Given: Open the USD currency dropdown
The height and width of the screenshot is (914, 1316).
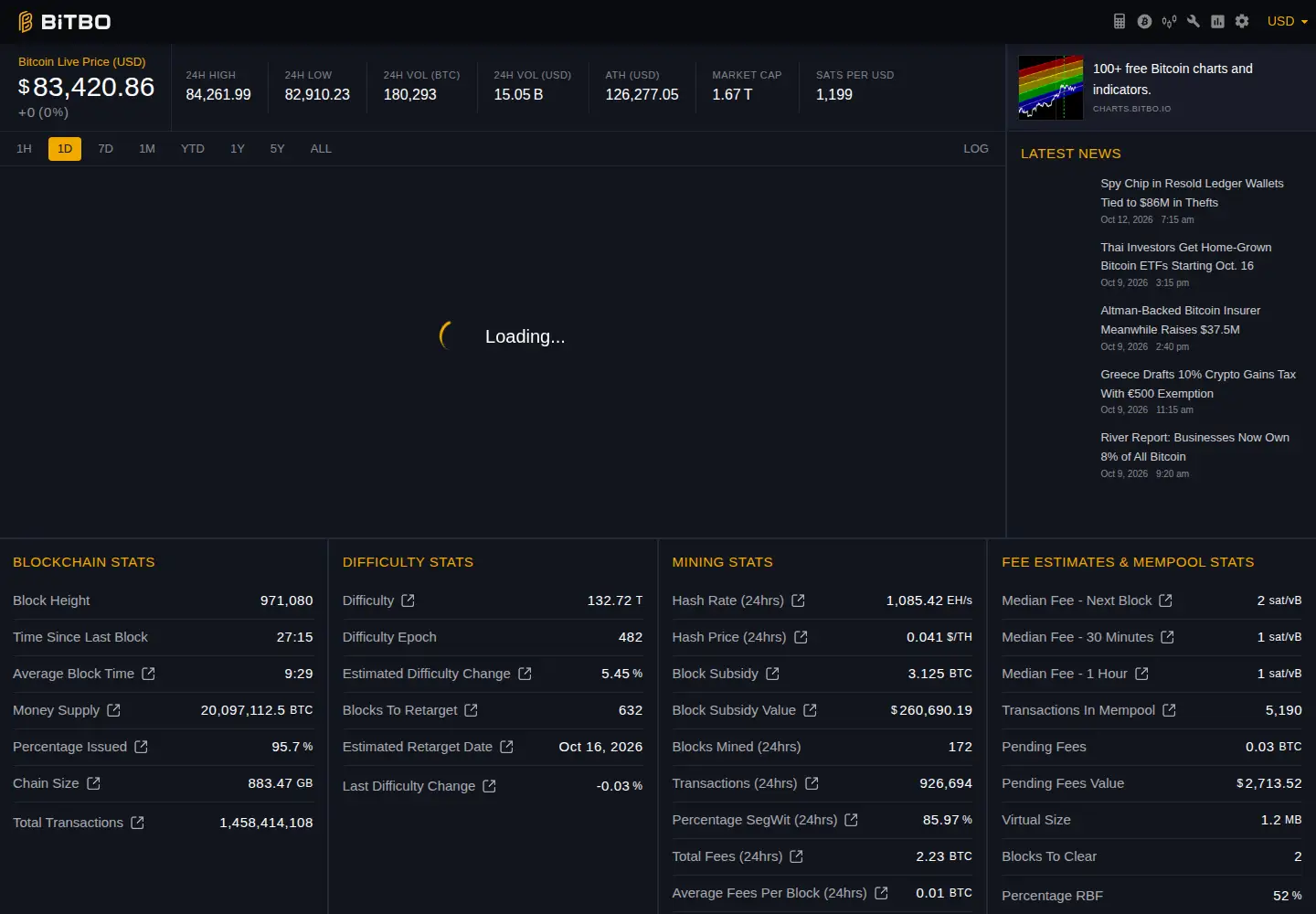Looking at the screenshot, I should (x=1287, y=21).
